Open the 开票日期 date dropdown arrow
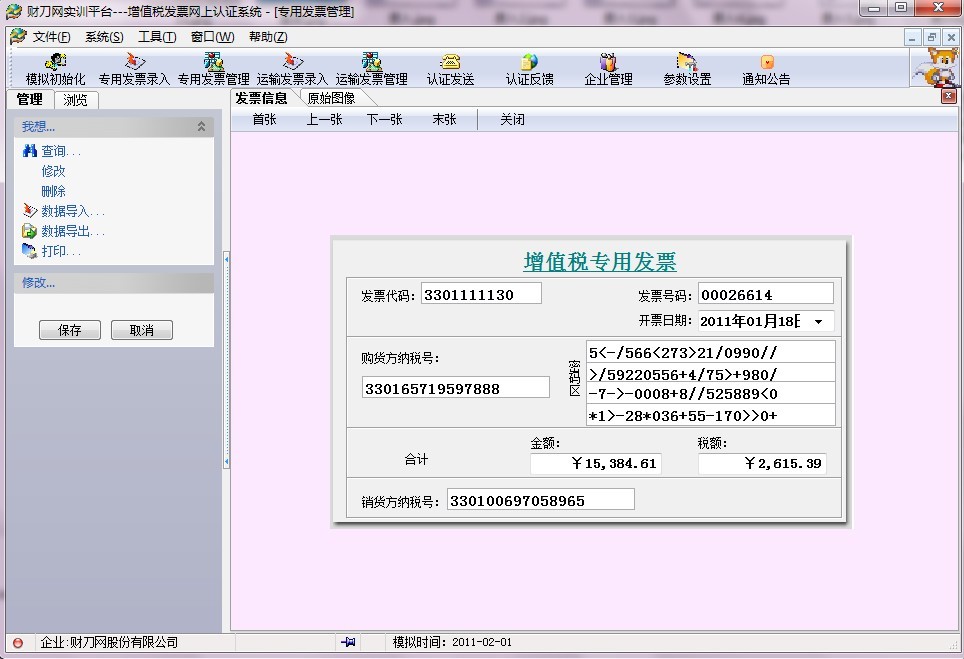The width and height of the screenshot is (964, 659). pyautogui.click(x=819, y=322)
